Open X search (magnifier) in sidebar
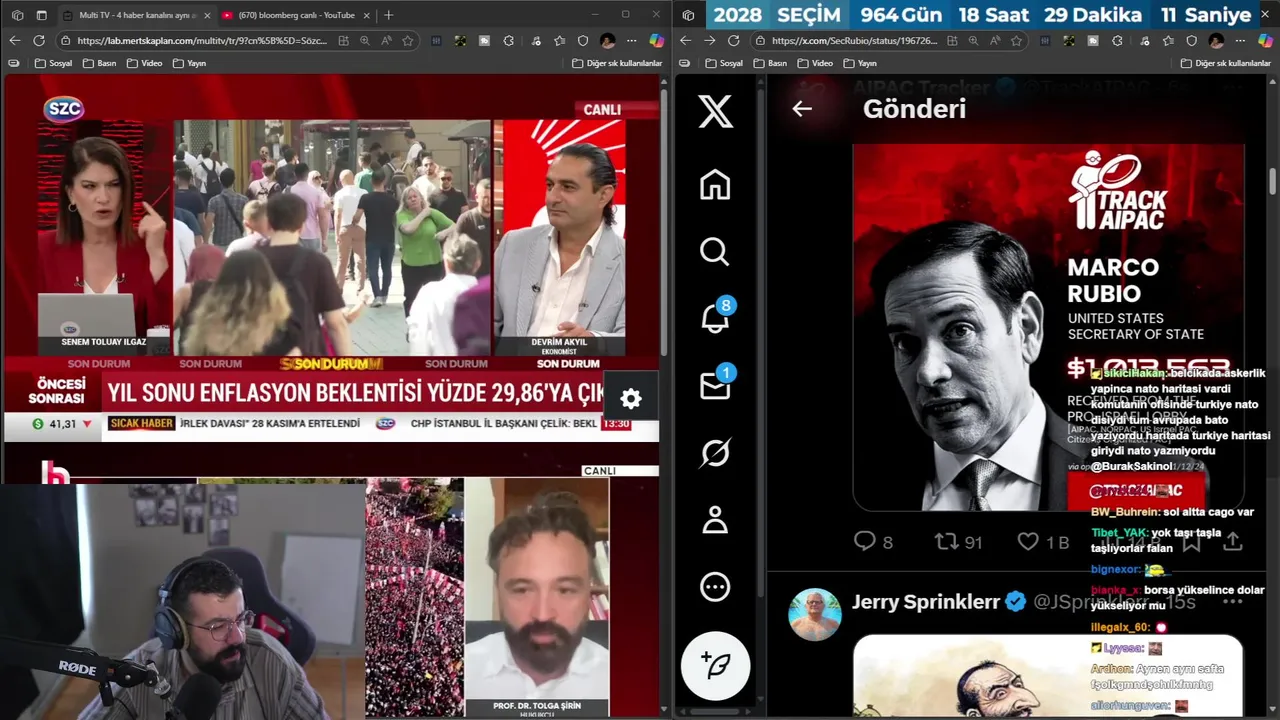This screenshot has height=720, width=1280. coord(715,251)
